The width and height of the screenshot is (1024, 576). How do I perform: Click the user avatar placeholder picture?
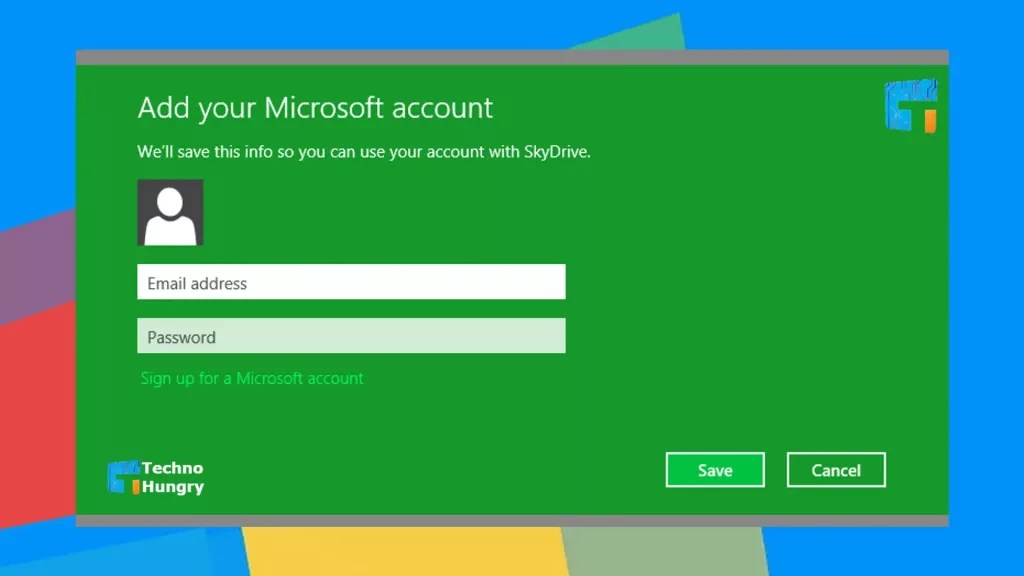coord(170,212)
